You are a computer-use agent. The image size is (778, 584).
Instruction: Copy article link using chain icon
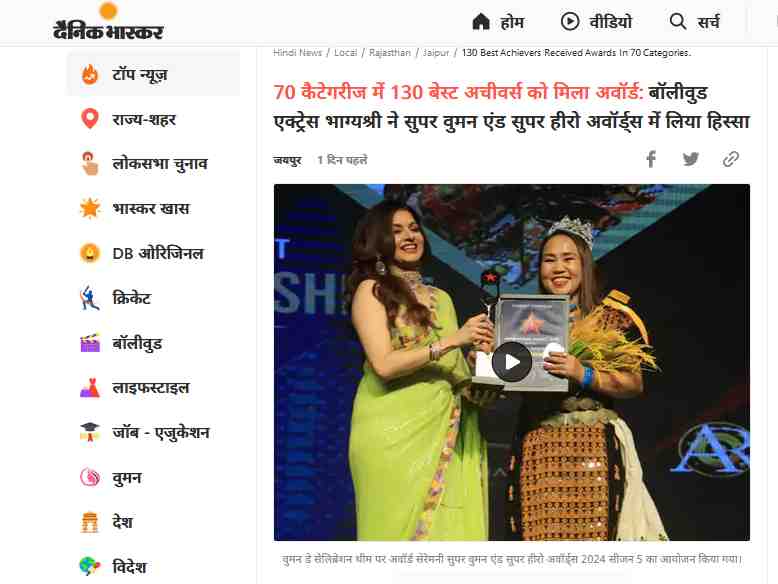(730, 159)
